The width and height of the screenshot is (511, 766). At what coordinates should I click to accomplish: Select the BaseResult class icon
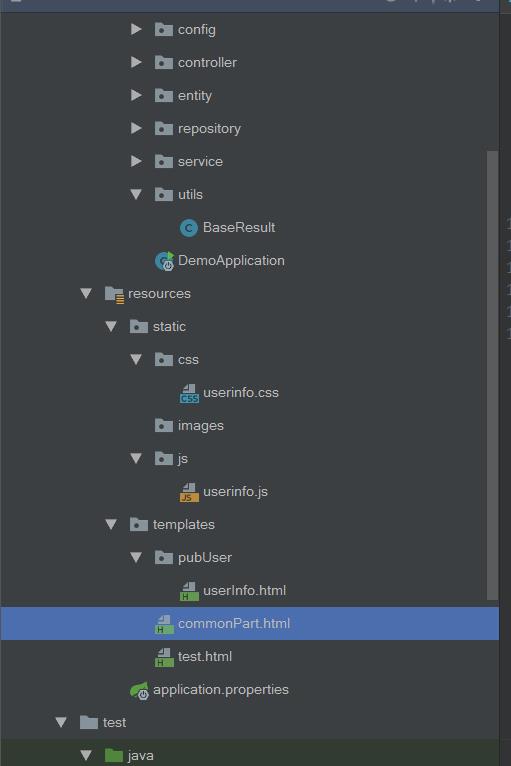click(189, 228)
